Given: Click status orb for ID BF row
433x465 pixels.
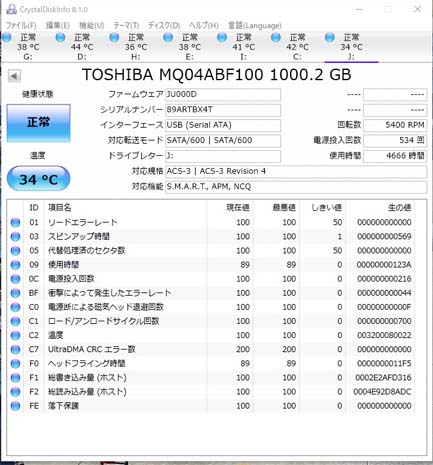Looking at the screenshot, I should tap(15, 293).
